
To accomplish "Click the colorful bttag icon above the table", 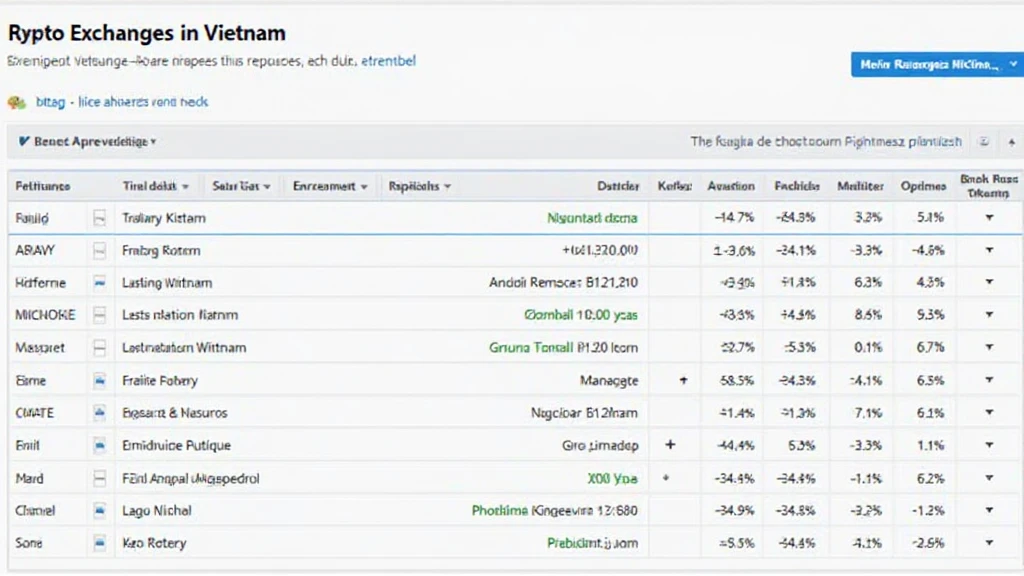I will click(x=16, y=102).
